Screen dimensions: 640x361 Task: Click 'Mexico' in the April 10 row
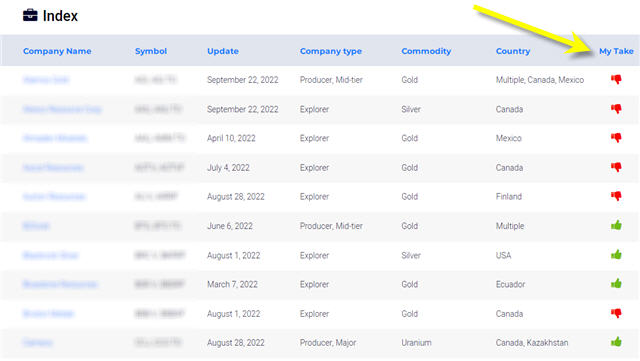(x=509, y=138)
